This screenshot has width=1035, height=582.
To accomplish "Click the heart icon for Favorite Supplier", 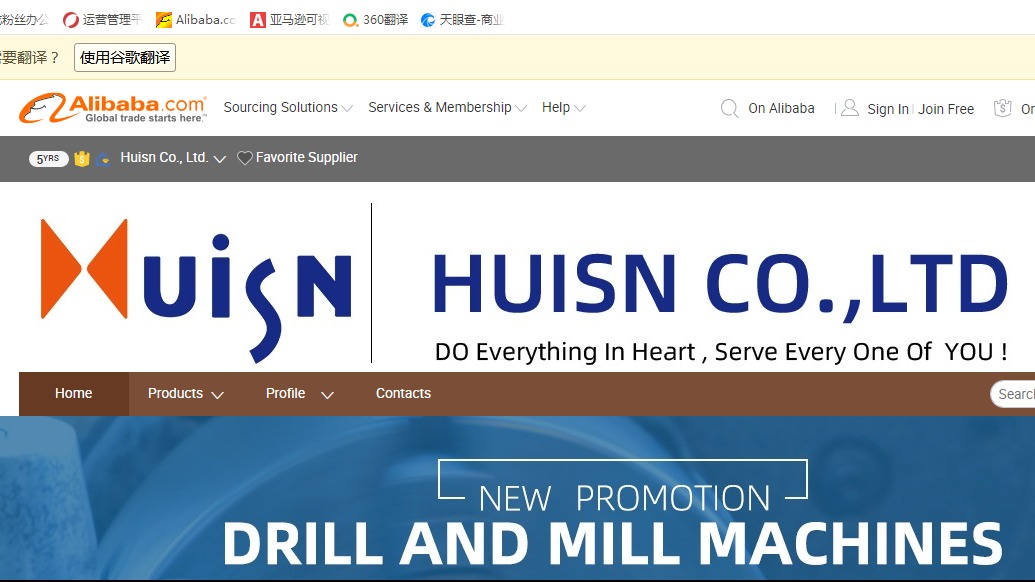I will pos(244,158).
